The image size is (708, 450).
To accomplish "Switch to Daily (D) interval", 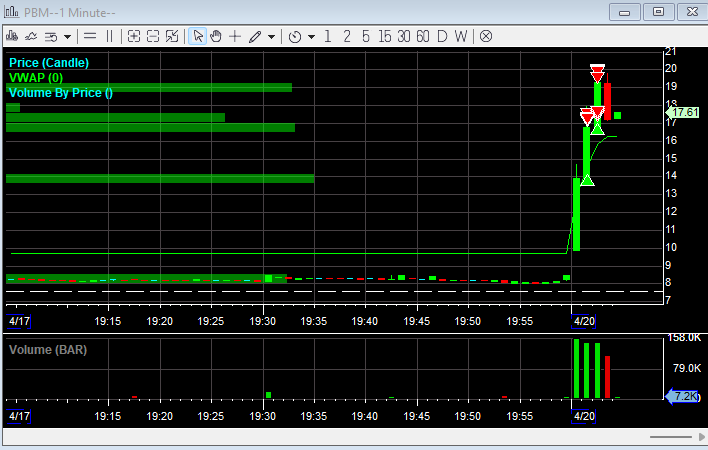I will tap(442, 36).
